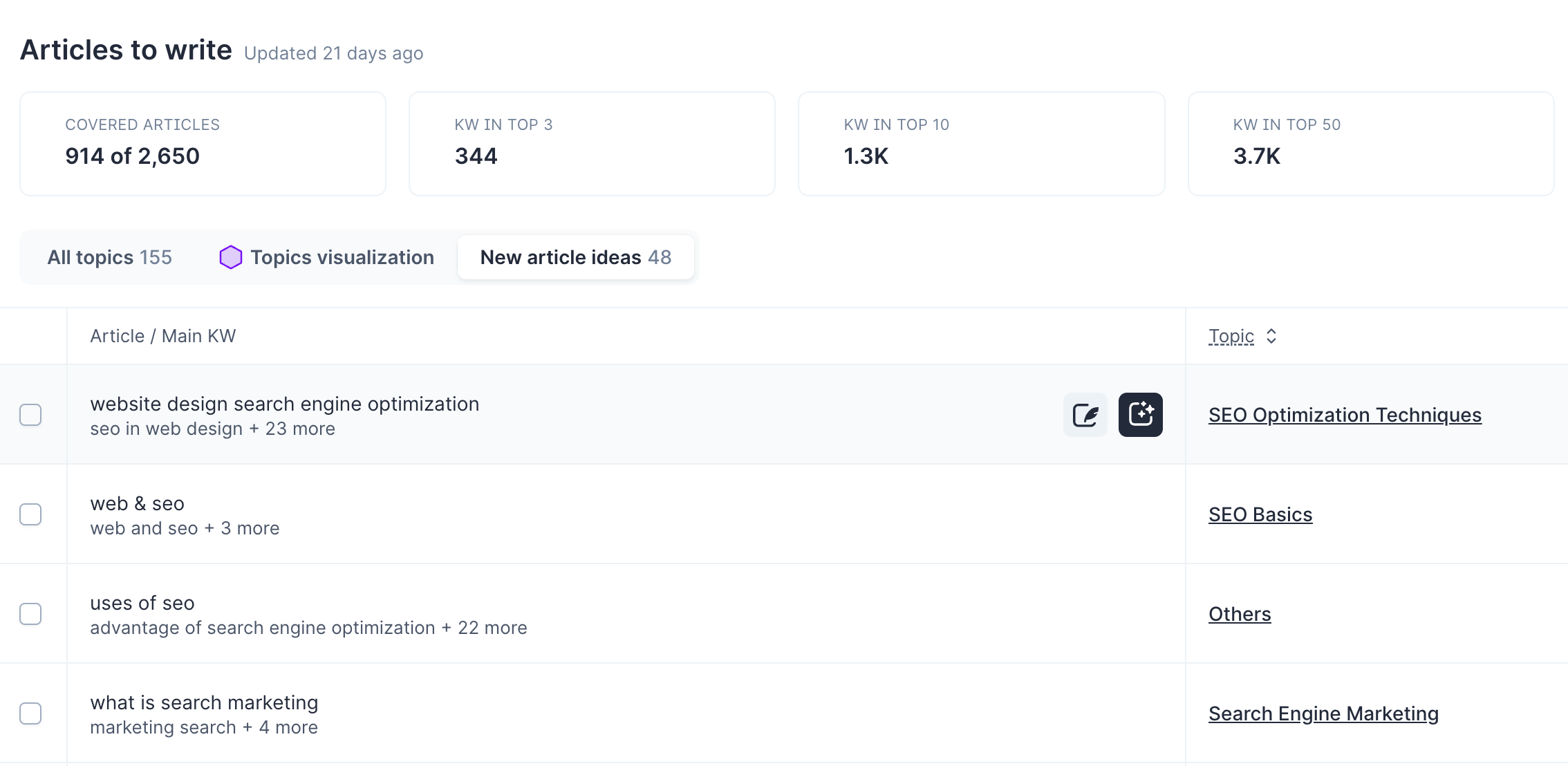This screenshot has width=1568, height=766.
Task: Click the AI generate article sparkle icon
Action: [x=1140, y=415]
